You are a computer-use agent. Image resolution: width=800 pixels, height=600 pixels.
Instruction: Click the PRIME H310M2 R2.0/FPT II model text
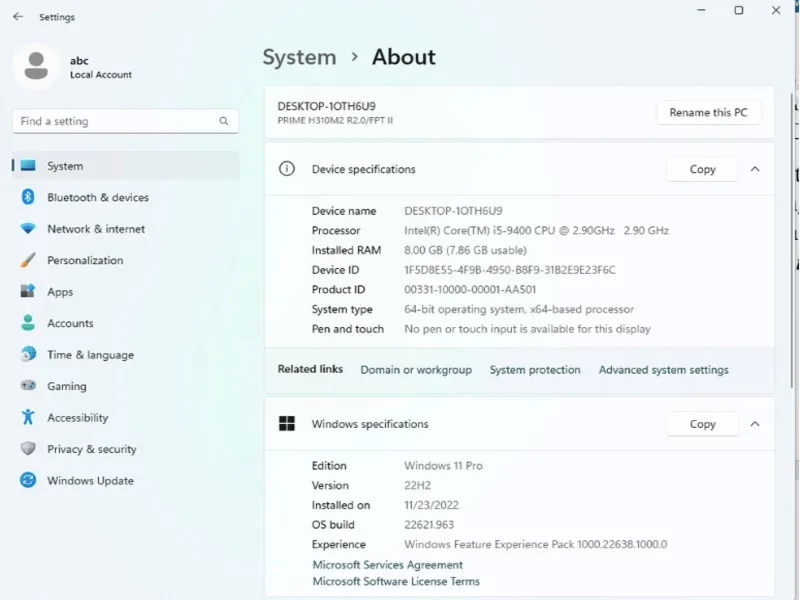coord(335,120)
